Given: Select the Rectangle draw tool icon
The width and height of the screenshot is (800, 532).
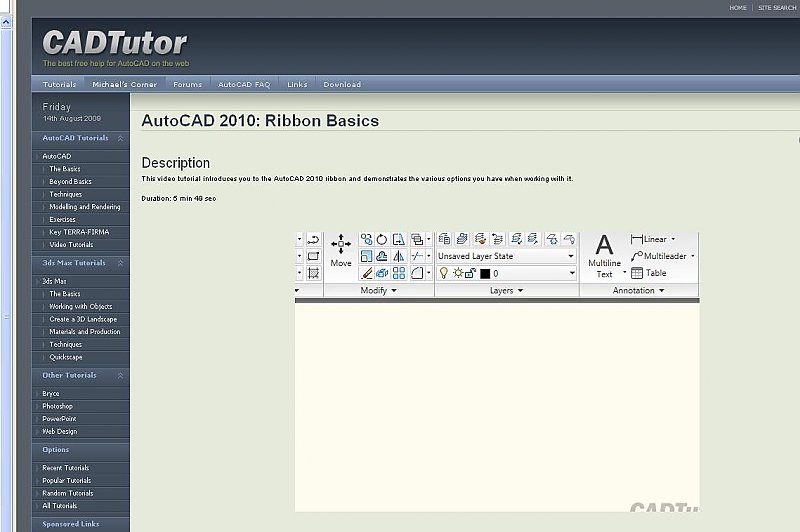Looking at the screenshot, I should point(313,256).
